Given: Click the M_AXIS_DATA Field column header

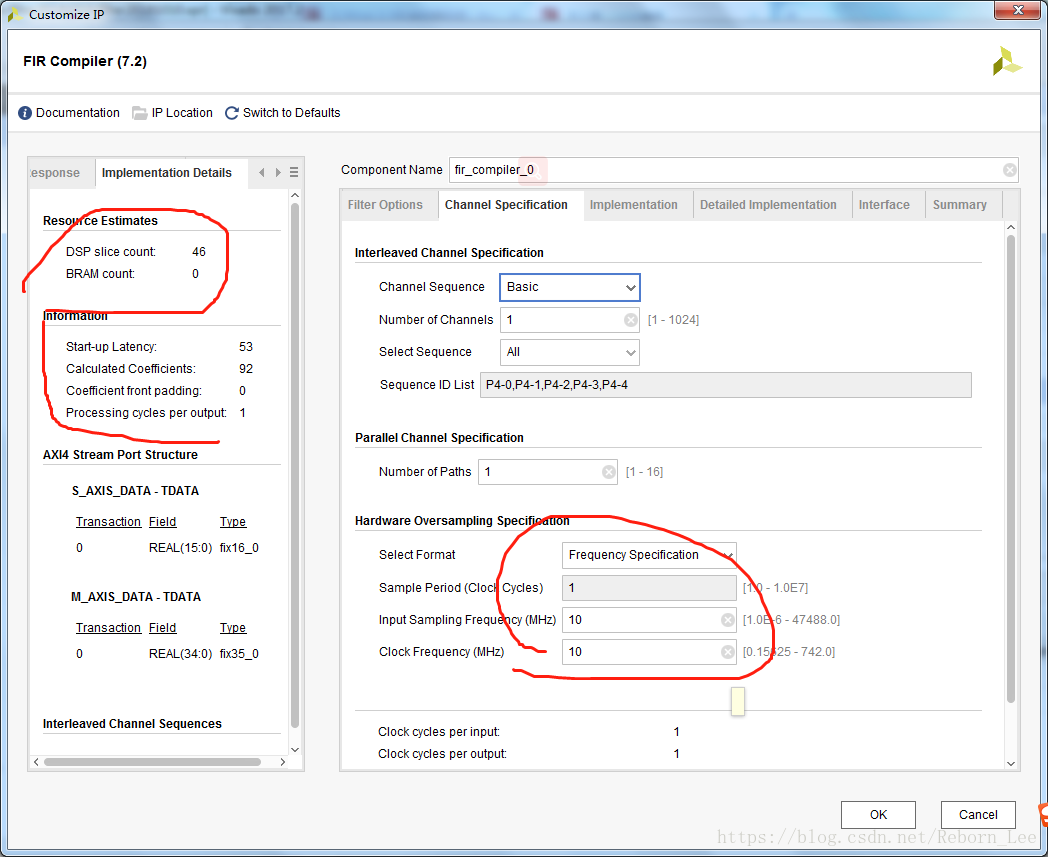Looking at the screenshot, I should pos(162,628).
